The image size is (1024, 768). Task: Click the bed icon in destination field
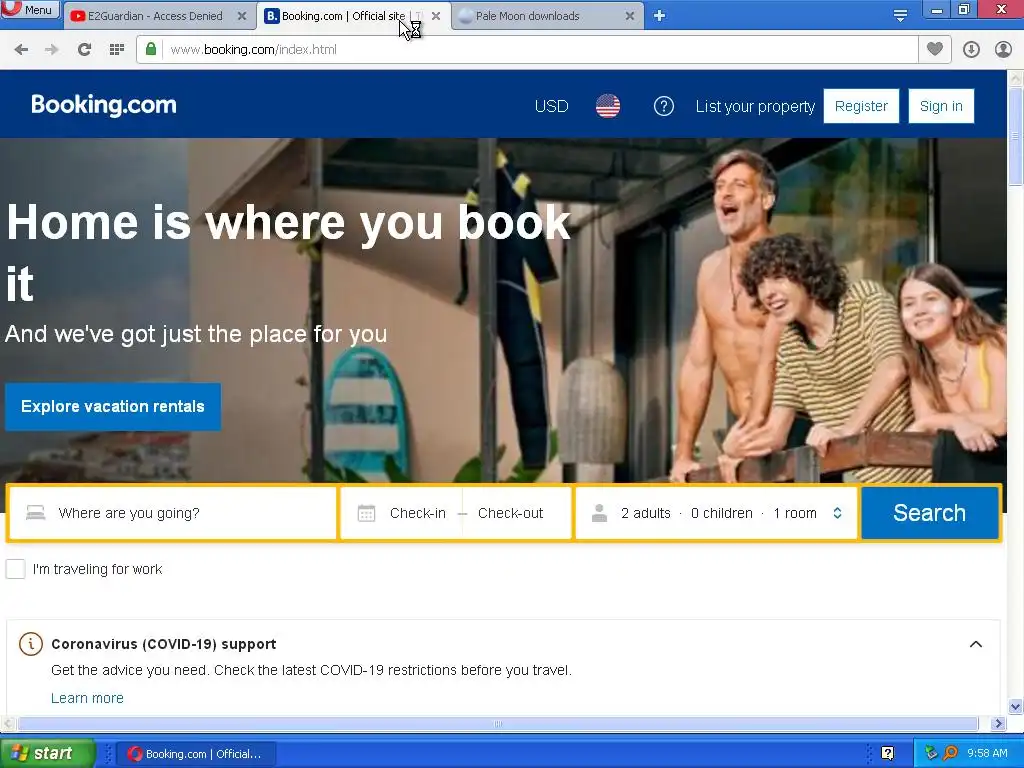pyautogui.click(x=35, y=513)
